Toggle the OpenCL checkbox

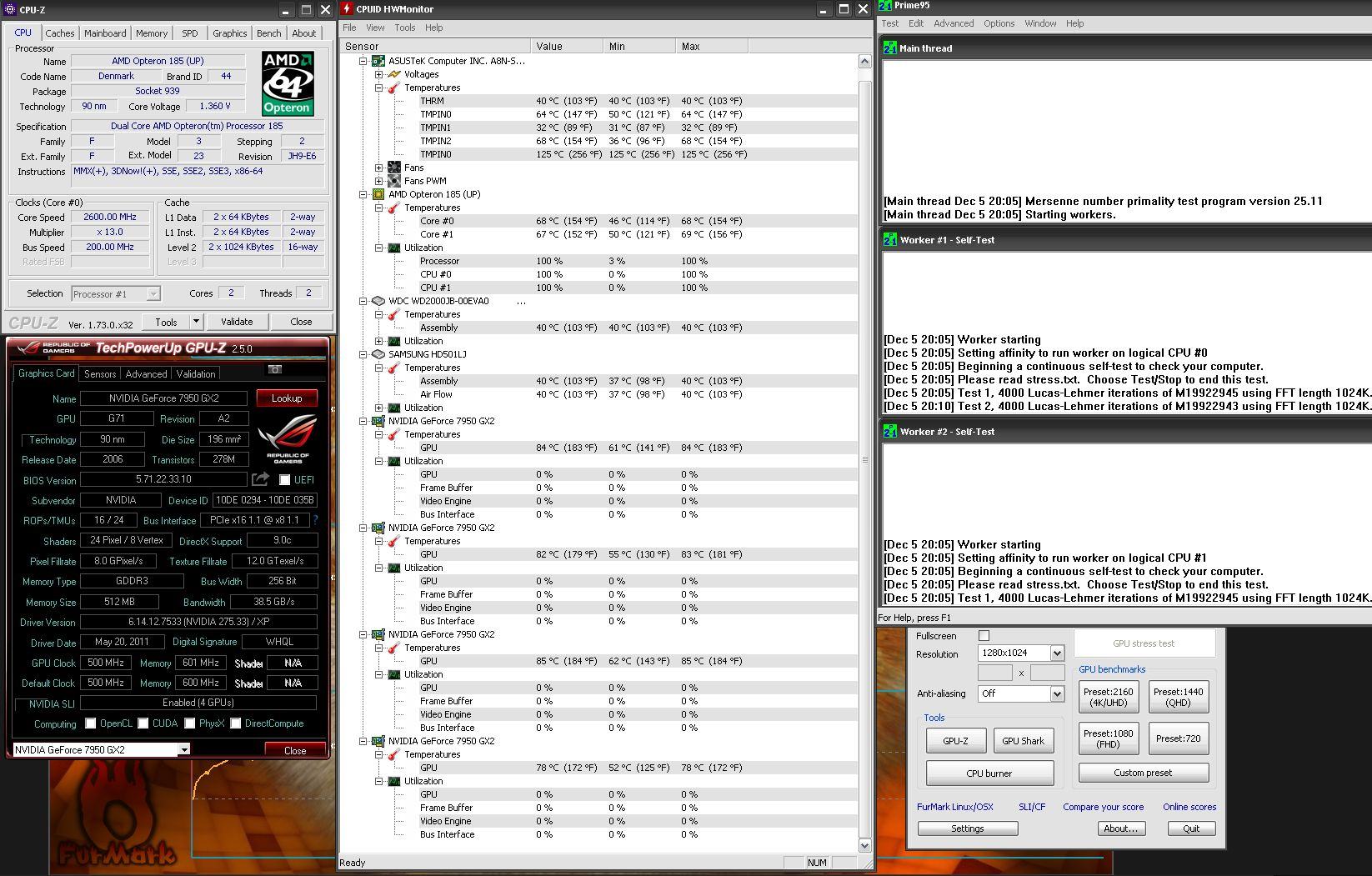[x=90, y=723]
